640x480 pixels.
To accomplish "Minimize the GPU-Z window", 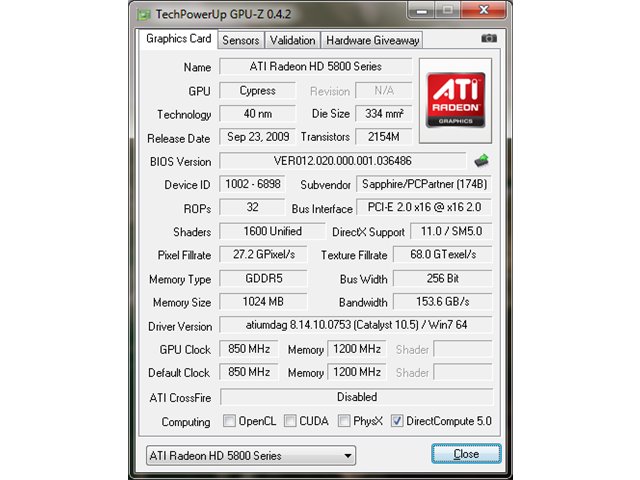I will coord(421,10).
